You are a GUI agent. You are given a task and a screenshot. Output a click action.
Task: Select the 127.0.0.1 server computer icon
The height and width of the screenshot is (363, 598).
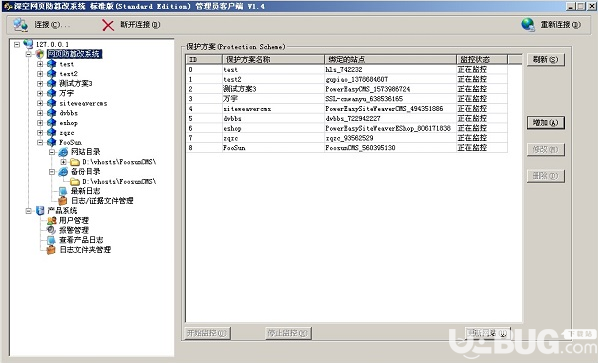click(28, 44)
